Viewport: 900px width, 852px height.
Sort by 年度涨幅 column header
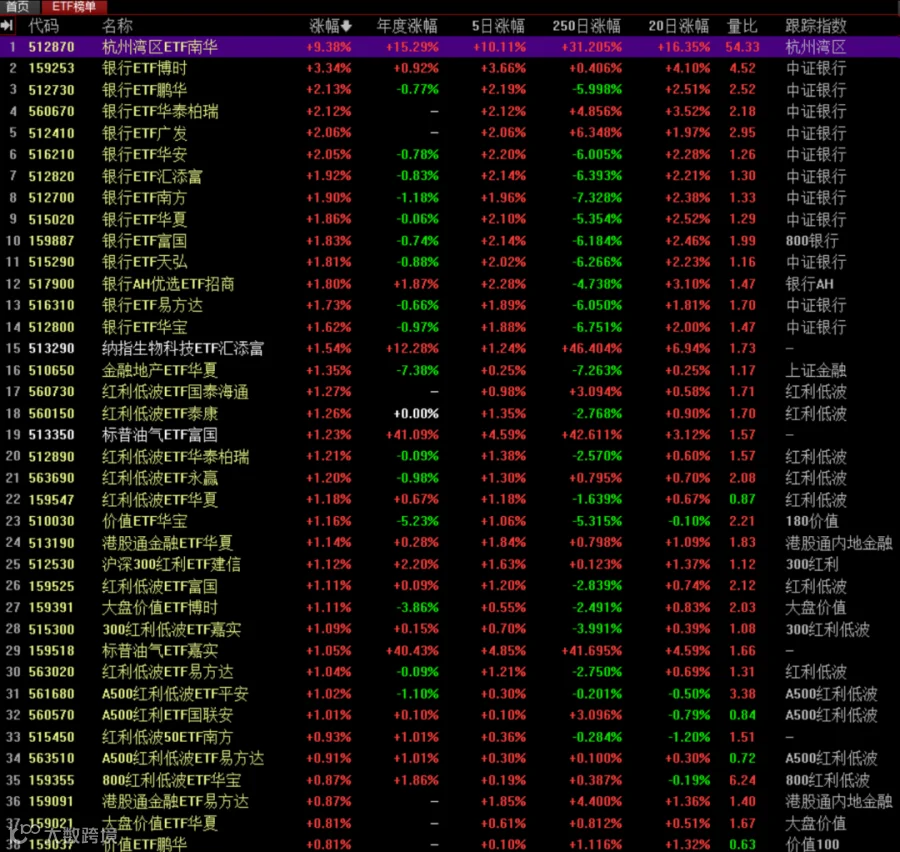[x=407, y=26]
